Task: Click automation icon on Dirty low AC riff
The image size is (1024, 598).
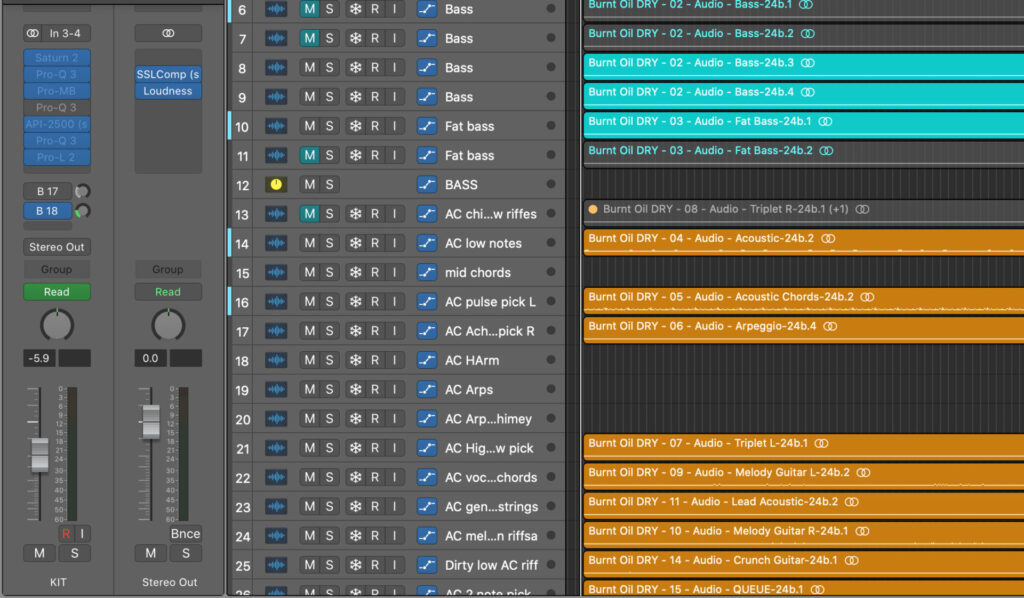Action: (x=427, y=566)
